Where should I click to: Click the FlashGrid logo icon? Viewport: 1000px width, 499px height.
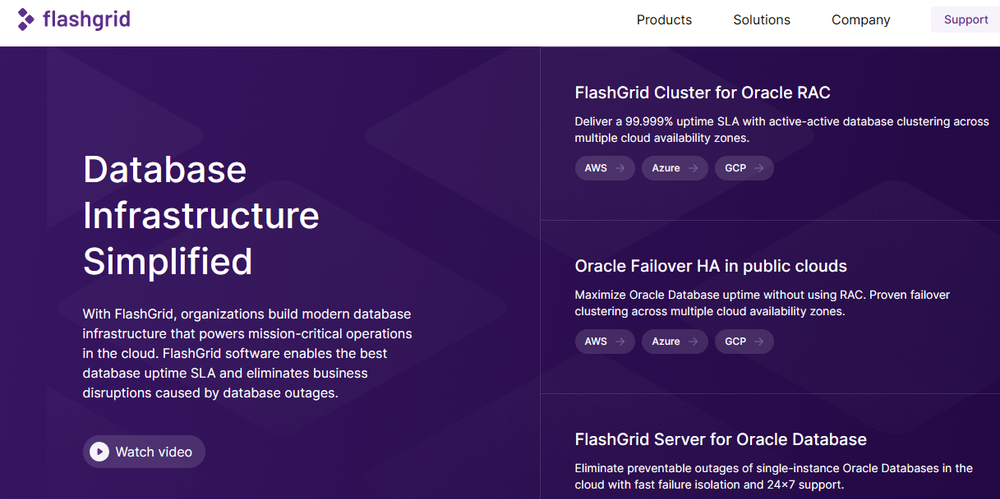(25, 20)
